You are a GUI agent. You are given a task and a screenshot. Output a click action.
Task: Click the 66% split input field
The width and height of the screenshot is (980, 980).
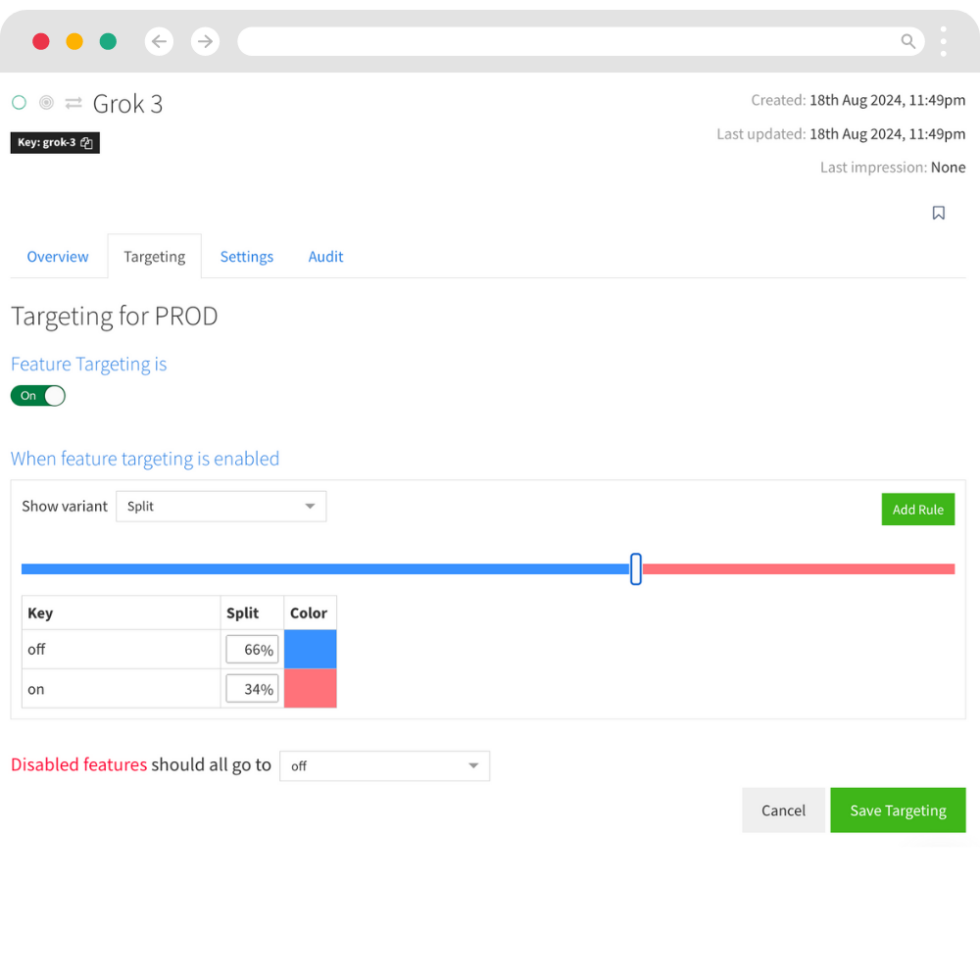pyautogui.click(x=251, y=648)
